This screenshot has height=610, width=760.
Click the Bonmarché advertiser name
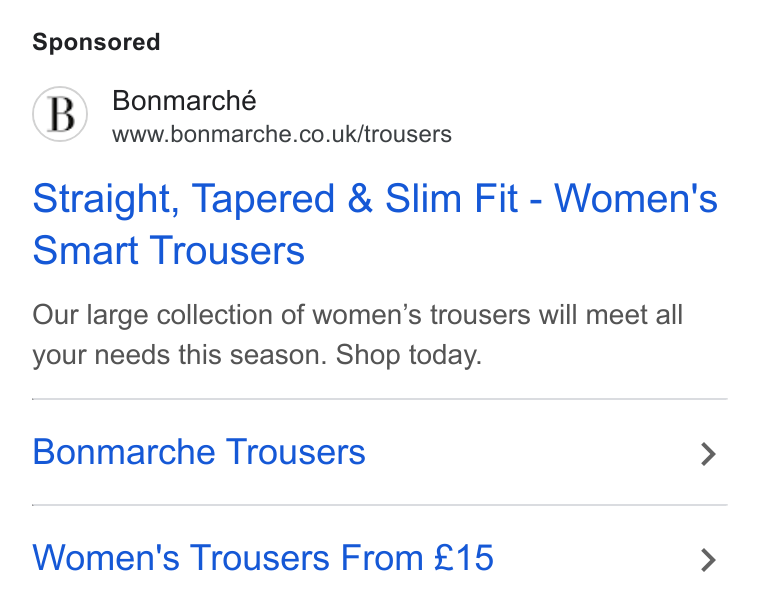coord(184,101)
